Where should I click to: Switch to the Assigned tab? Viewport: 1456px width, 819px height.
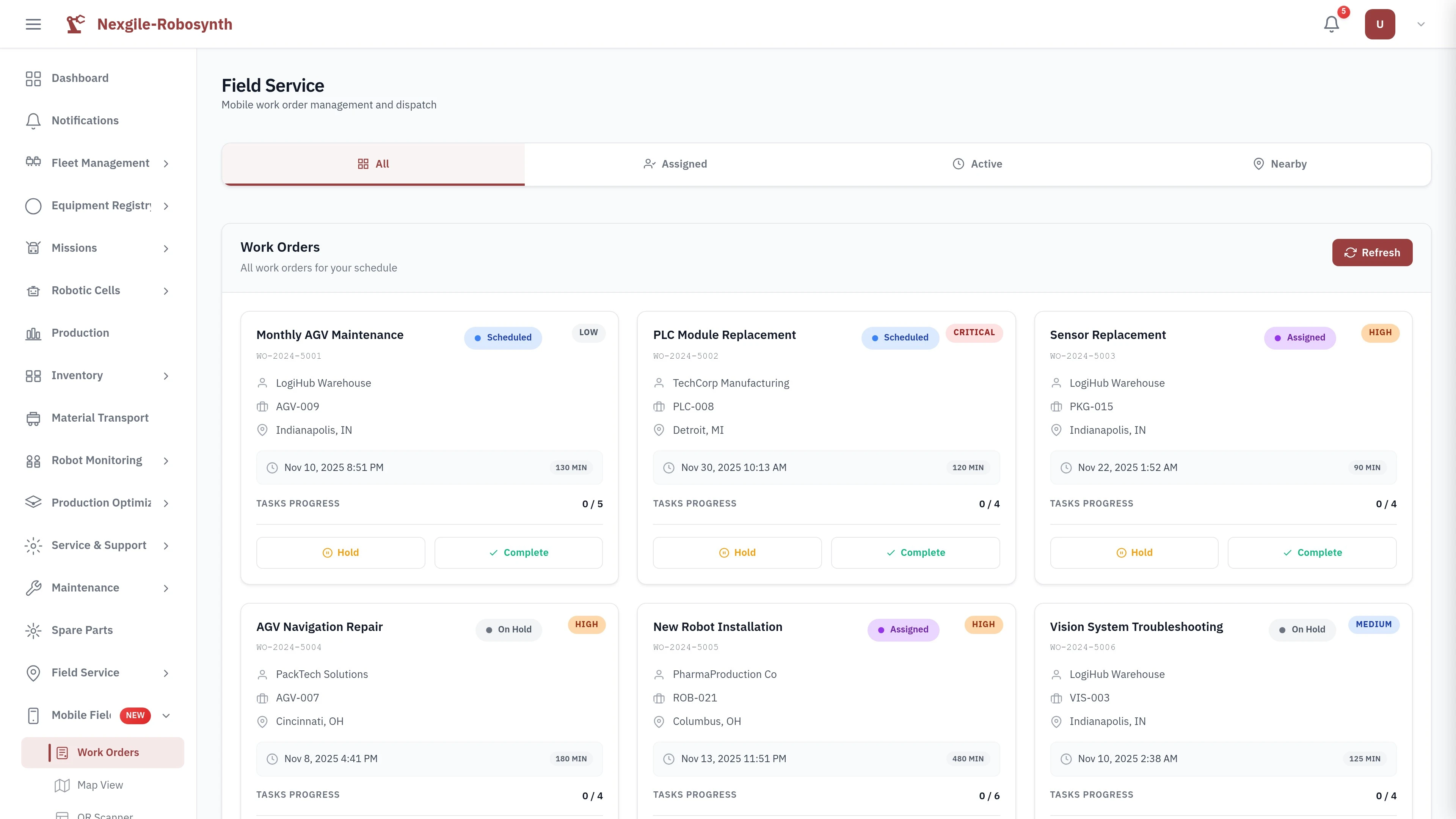click(675, 164)
